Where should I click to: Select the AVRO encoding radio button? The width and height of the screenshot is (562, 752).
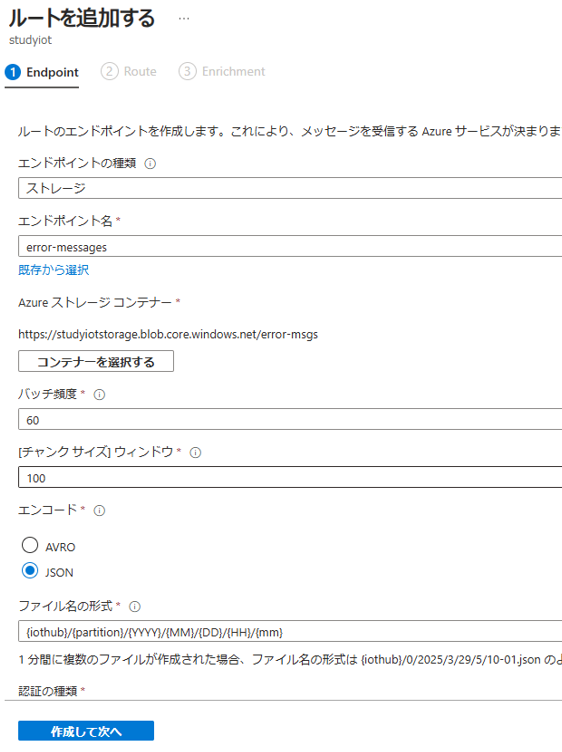(x=30, y=545)
